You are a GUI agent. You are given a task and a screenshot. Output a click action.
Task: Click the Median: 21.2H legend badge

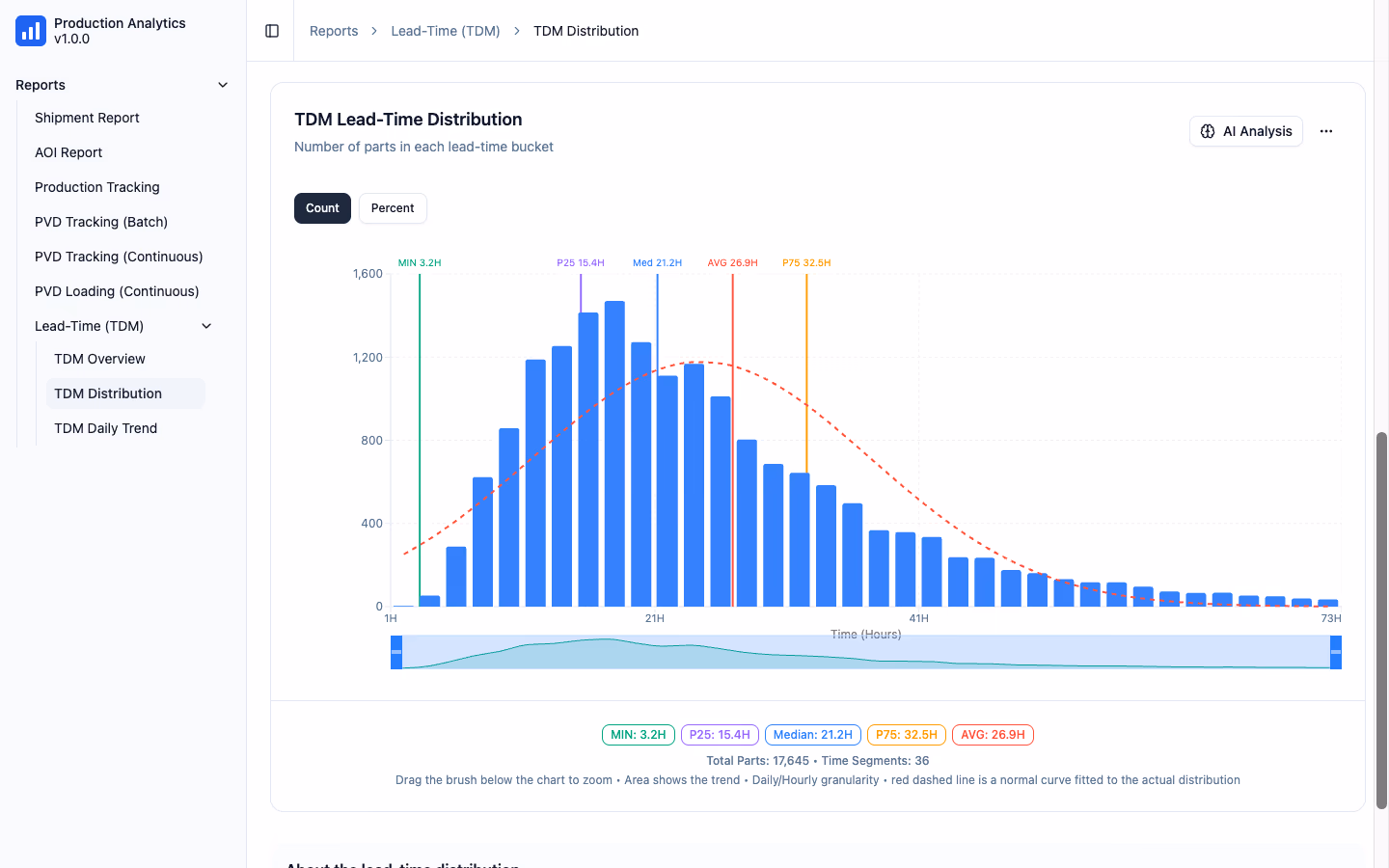pyautogui.click(x=813, y=735)
